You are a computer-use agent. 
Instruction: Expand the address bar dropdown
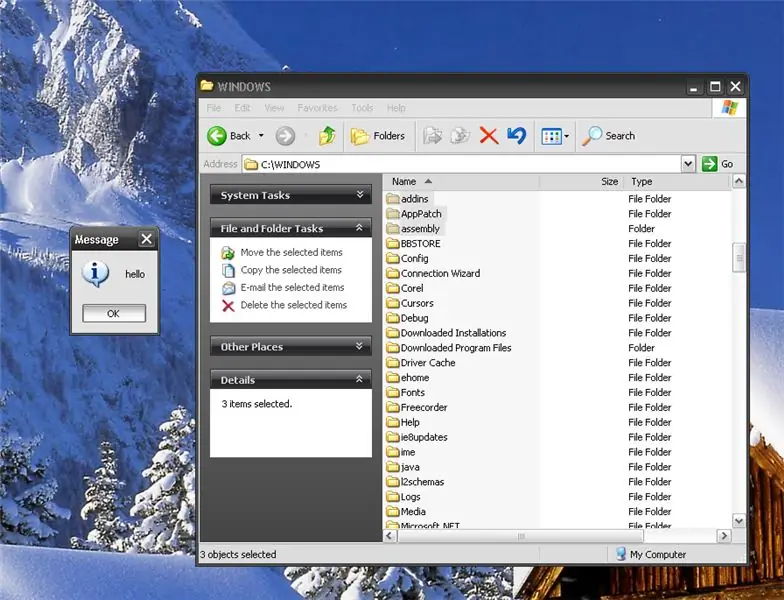coord(688,164)
